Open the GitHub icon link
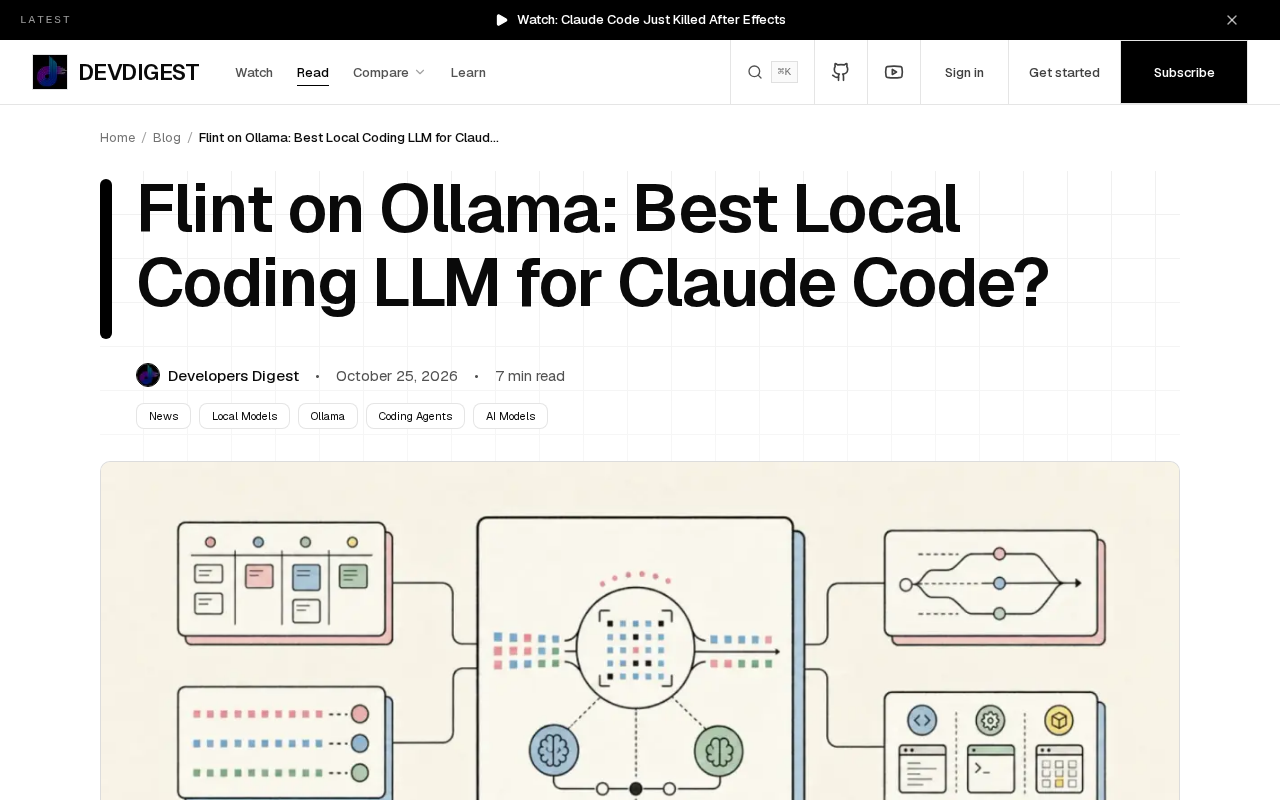 [x=841, y=72]
